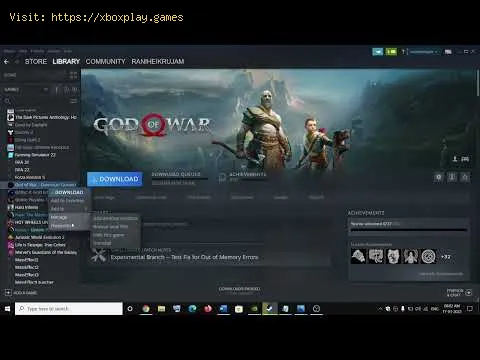Viewport: 480px width, 360px height.
Task: Open the Windows Start menu
Action: (x=7, y=309)
